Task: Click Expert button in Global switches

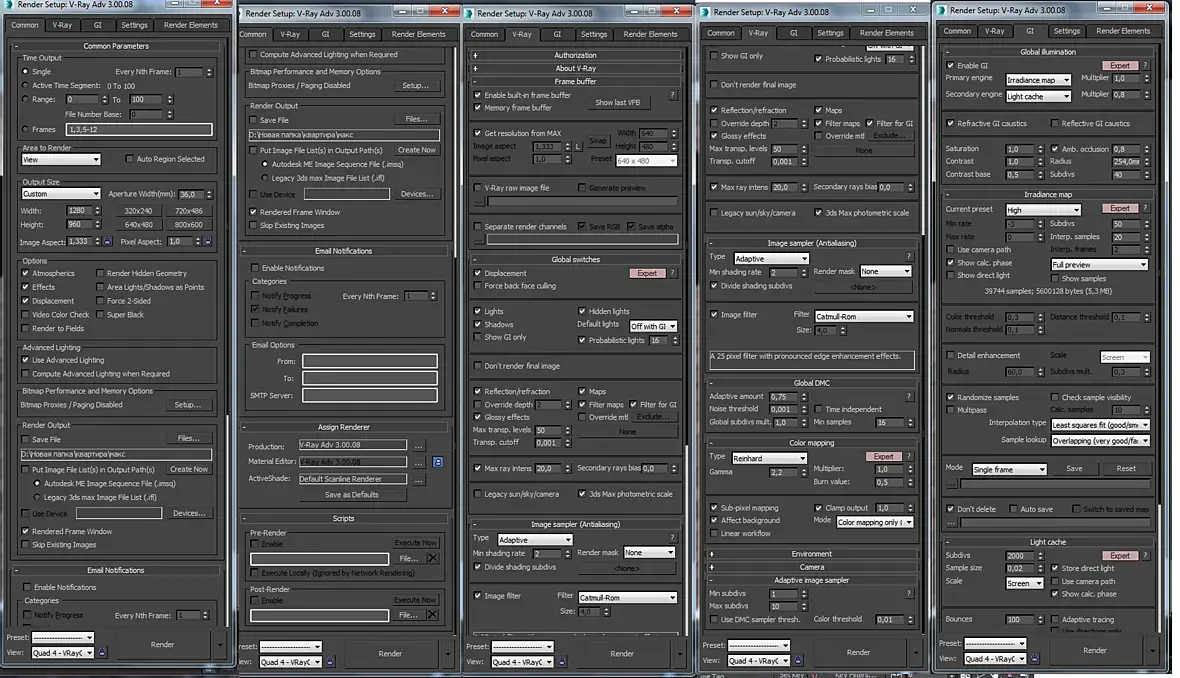Action: point(647,273)
